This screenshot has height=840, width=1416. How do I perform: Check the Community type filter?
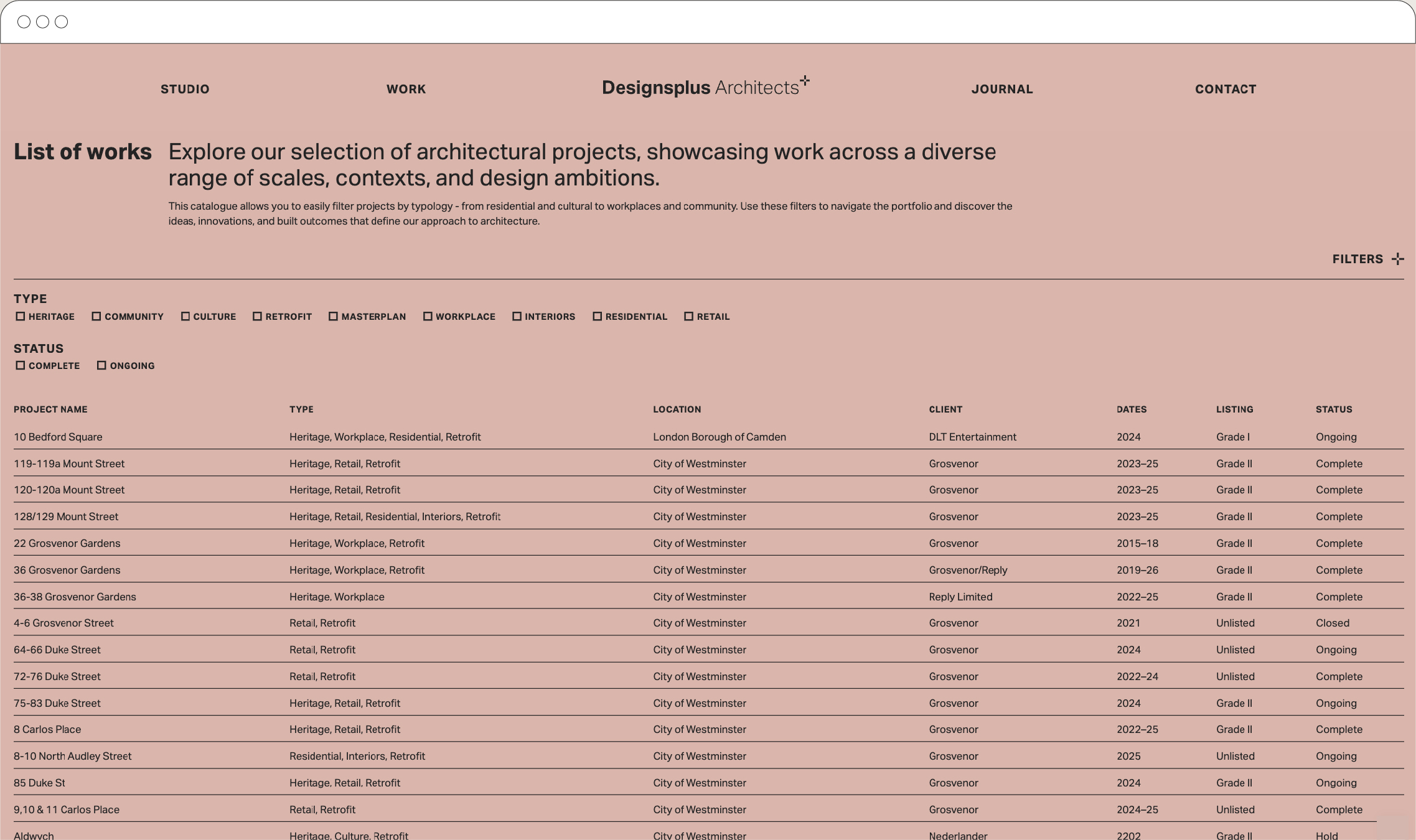point(96,316)
